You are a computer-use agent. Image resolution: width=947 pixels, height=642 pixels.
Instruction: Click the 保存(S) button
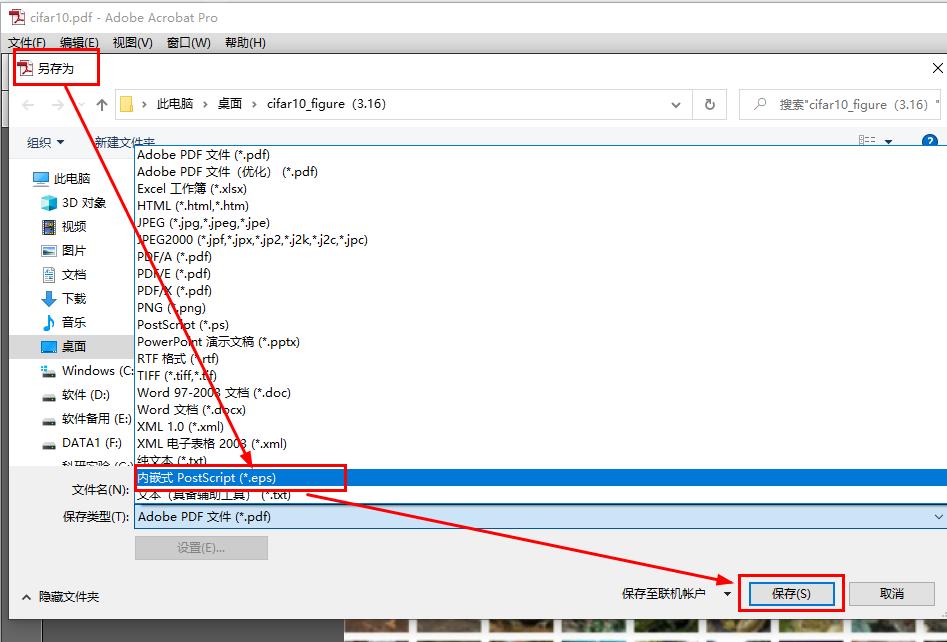[792, 593]
